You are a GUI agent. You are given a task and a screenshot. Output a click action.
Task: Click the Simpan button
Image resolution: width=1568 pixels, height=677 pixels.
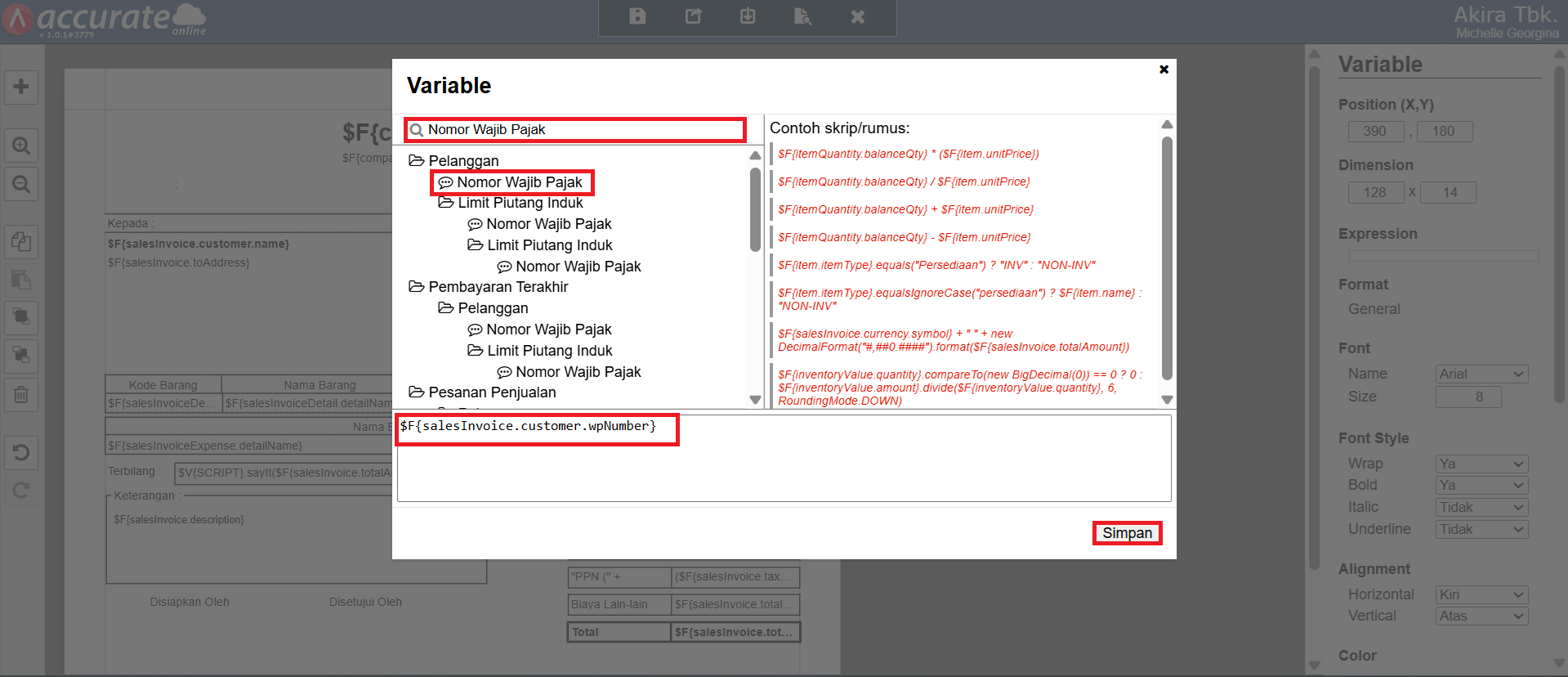click(1127, 533)
